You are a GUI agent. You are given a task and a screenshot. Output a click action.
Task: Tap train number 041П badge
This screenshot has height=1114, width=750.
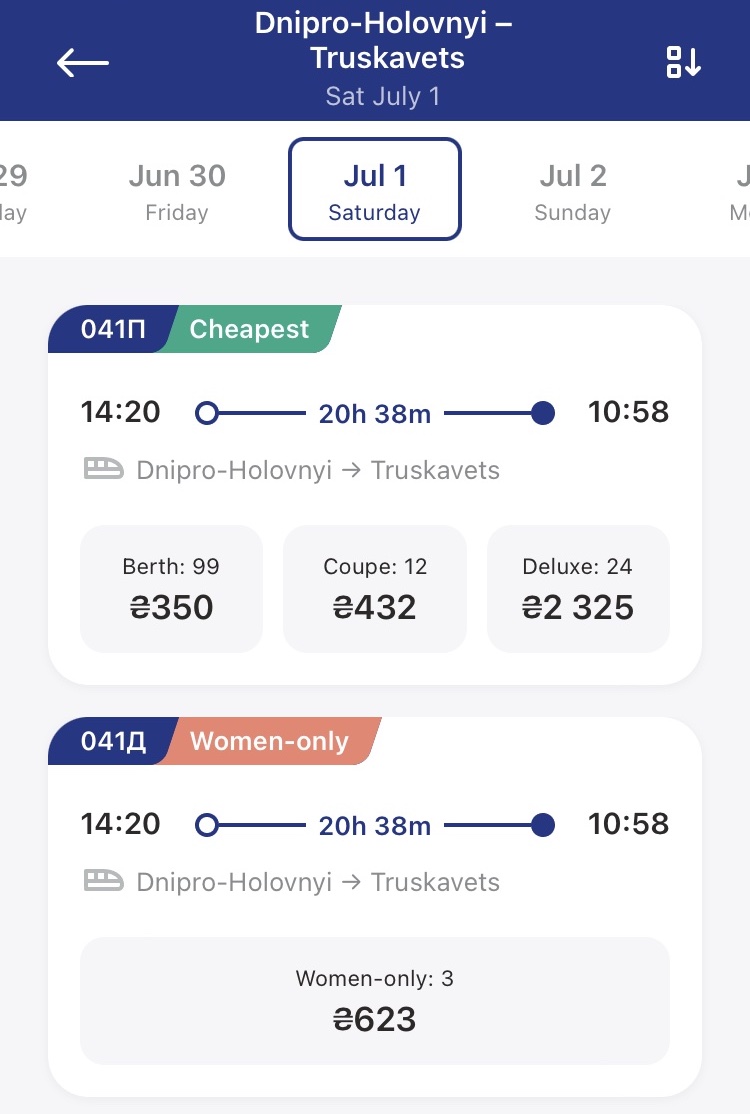pyautogui.click(x=112, y=329)
